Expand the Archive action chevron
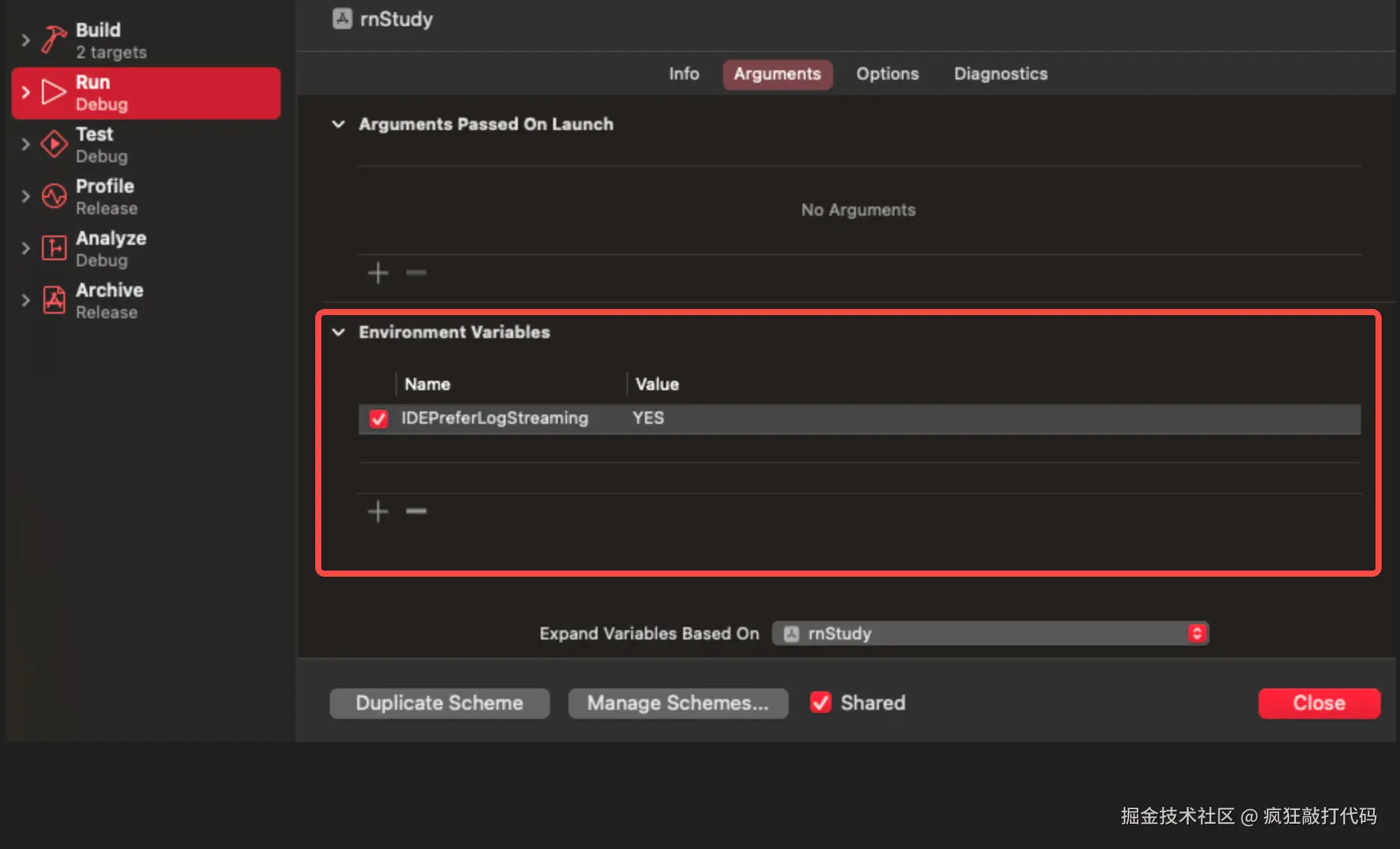1400x849 pixels. (x=25, y=300)
